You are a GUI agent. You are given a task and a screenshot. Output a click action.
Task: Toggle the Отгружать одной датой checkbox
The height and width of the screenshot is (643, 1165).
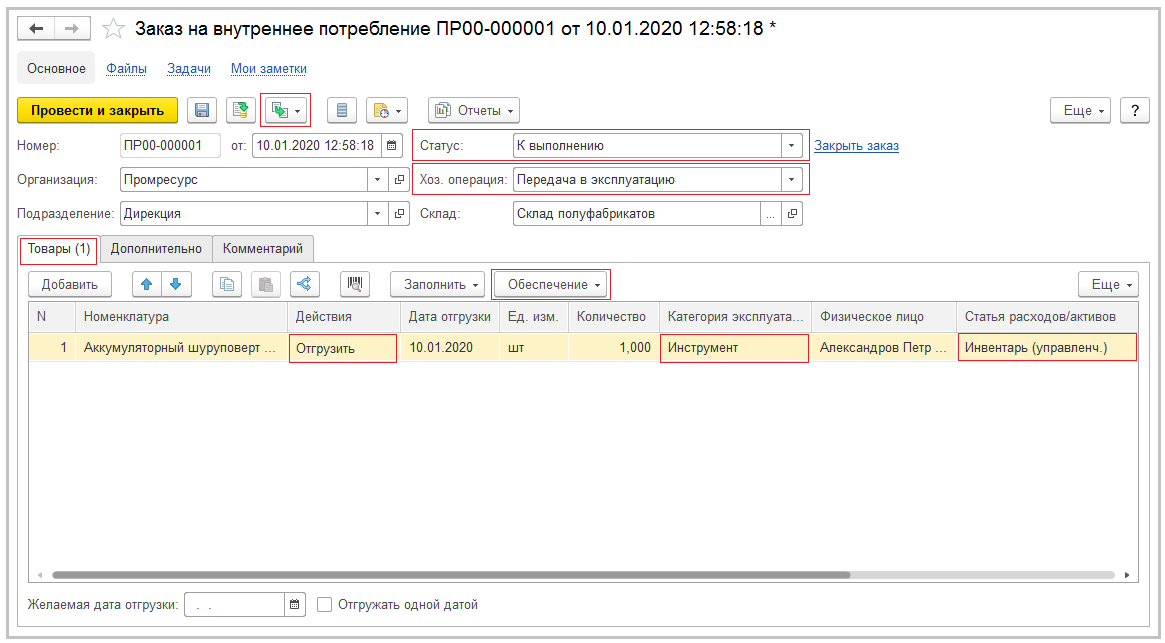point(324,605)
